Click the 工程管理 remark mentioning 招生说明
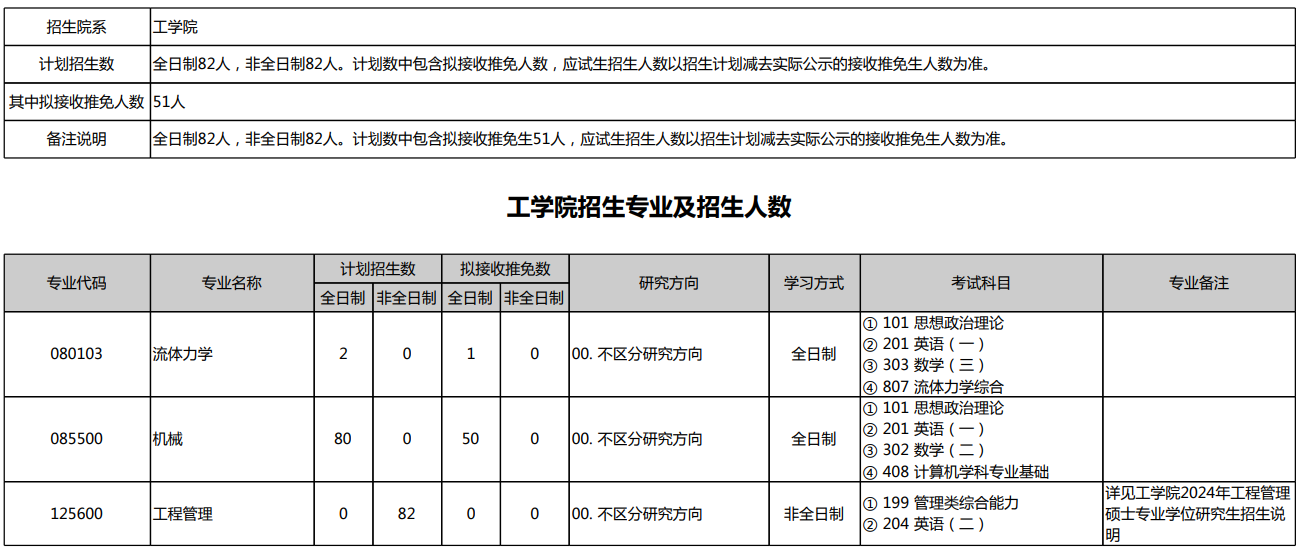 click(x=1198, y=514)
